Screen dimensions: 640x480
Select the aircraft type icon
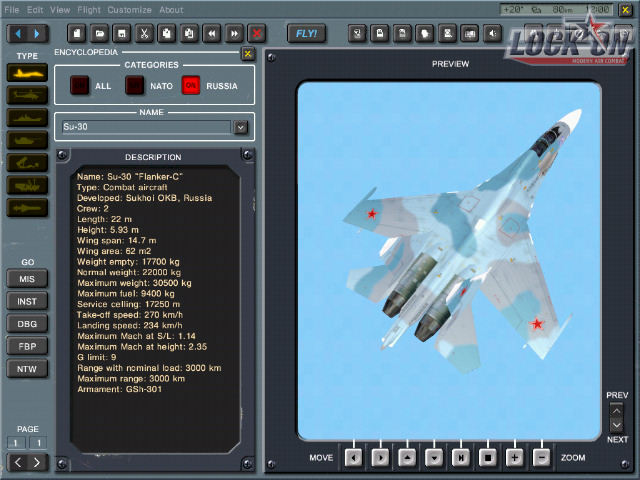pyautogui.click(x=26, y=72)
